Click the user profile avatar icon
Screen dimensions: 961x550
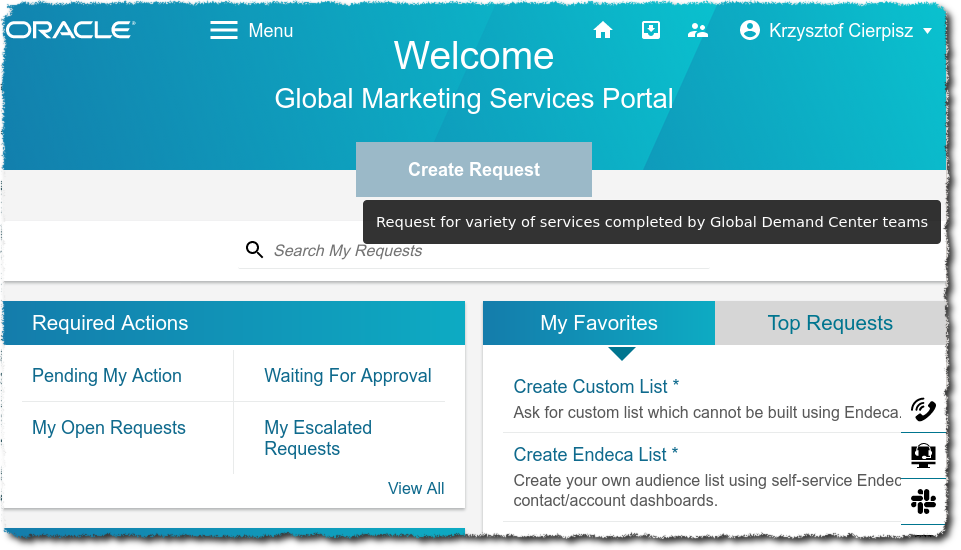point(750,31)
